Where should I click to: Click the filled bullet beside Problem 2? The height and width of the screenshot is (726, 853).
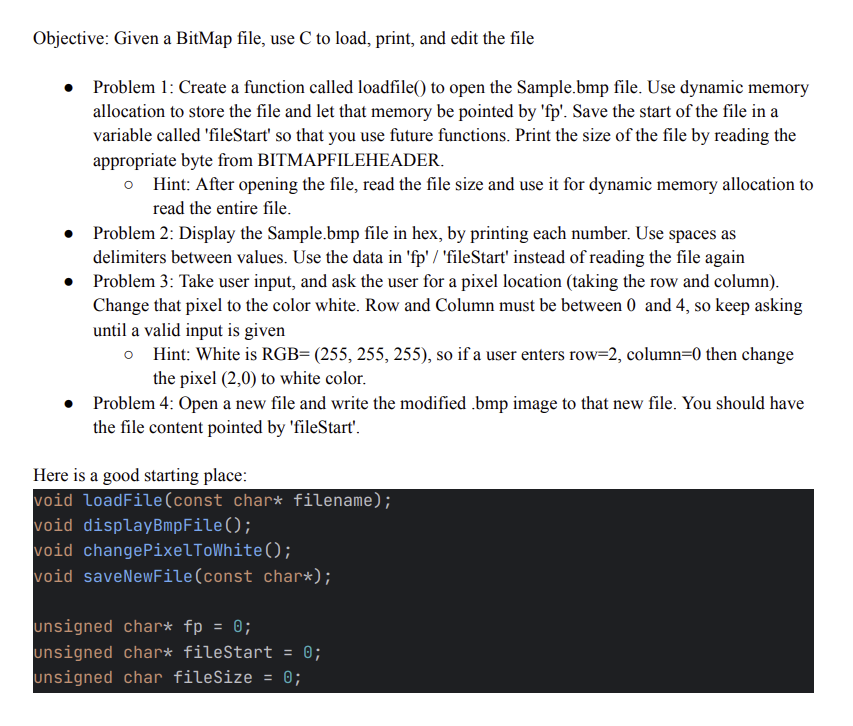[67, 234]
